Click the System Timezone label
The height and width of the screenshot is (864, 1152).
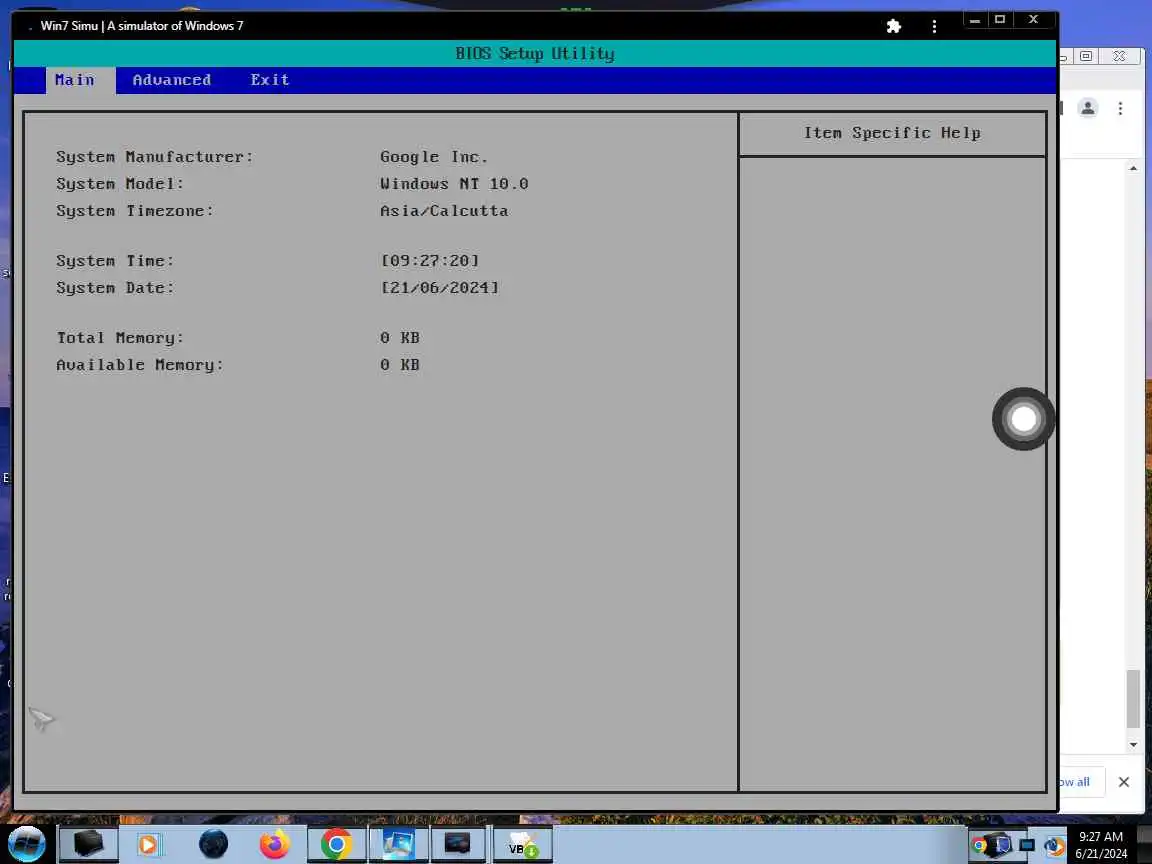tap(134, 211)
